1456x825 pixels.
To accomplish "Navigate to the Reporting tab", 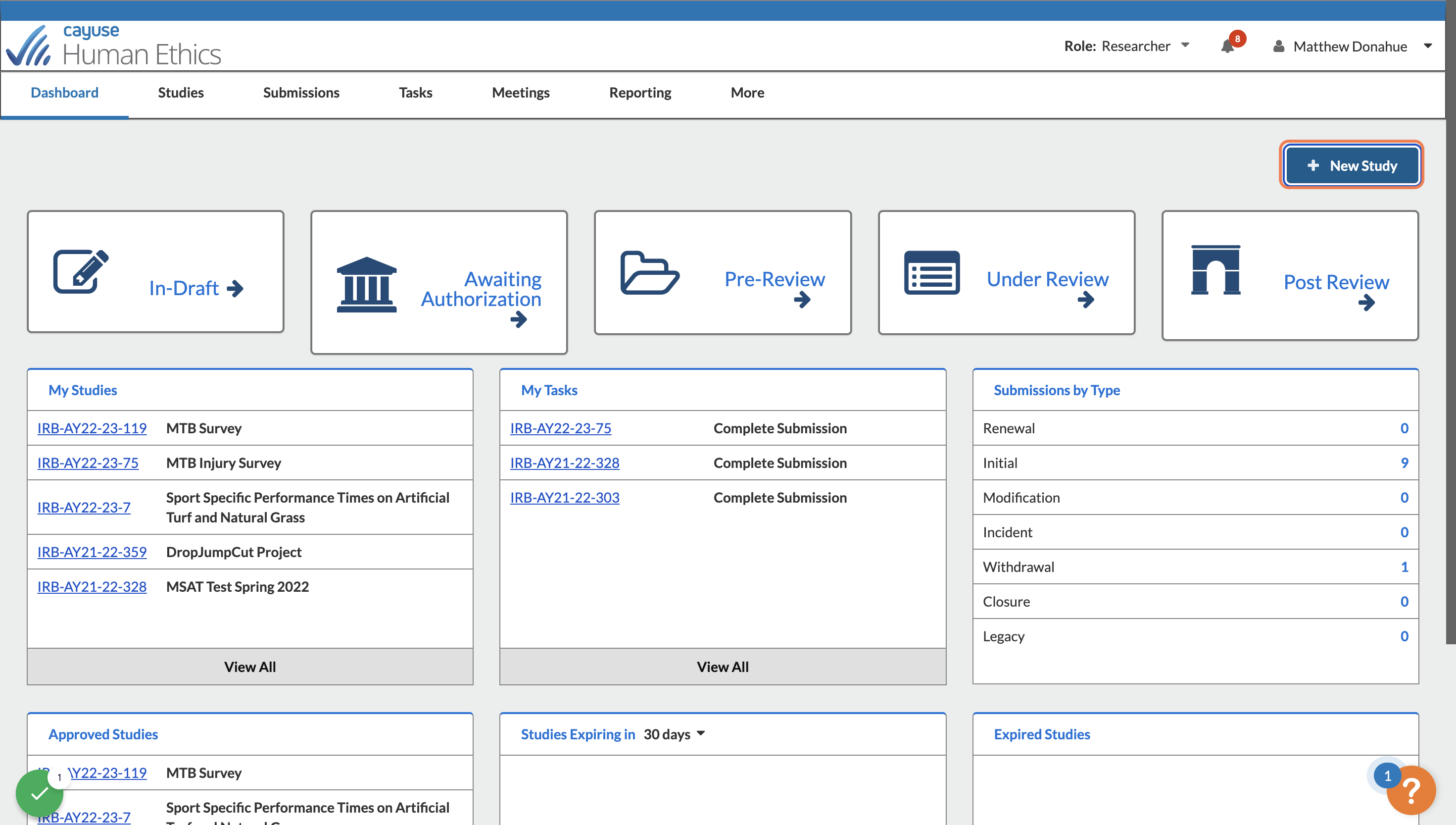I will click(640, 93).
